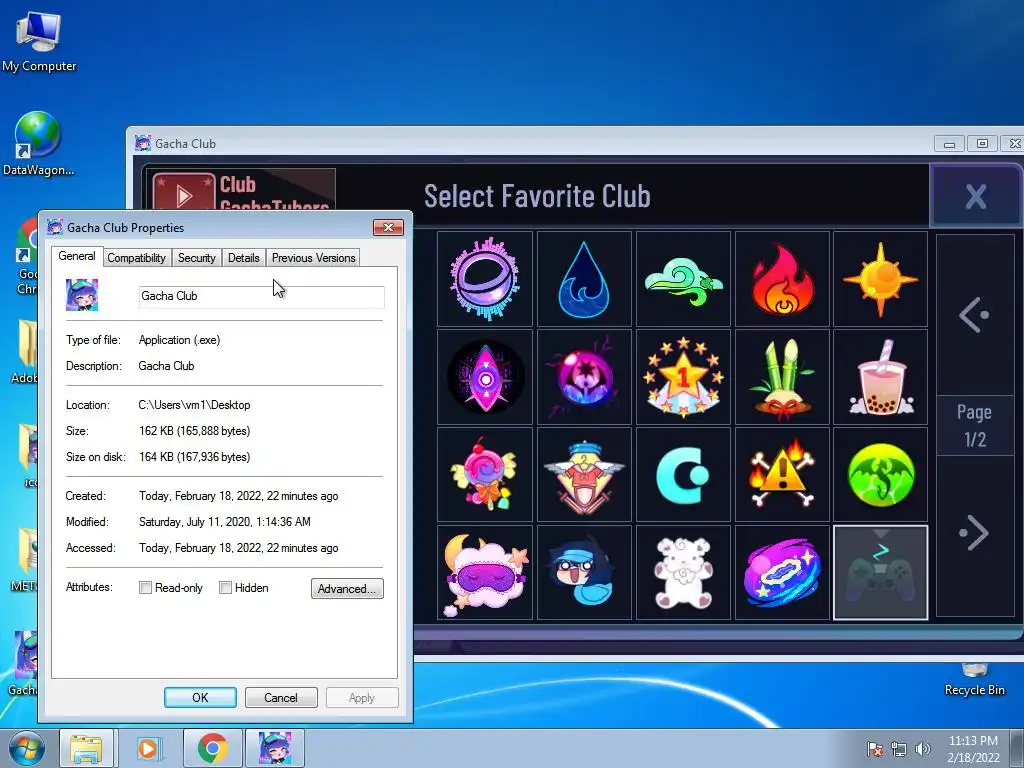This screenshot has height=768, width=1024.
Task: View the Previous Versions tab
Action: click(313, 258)
